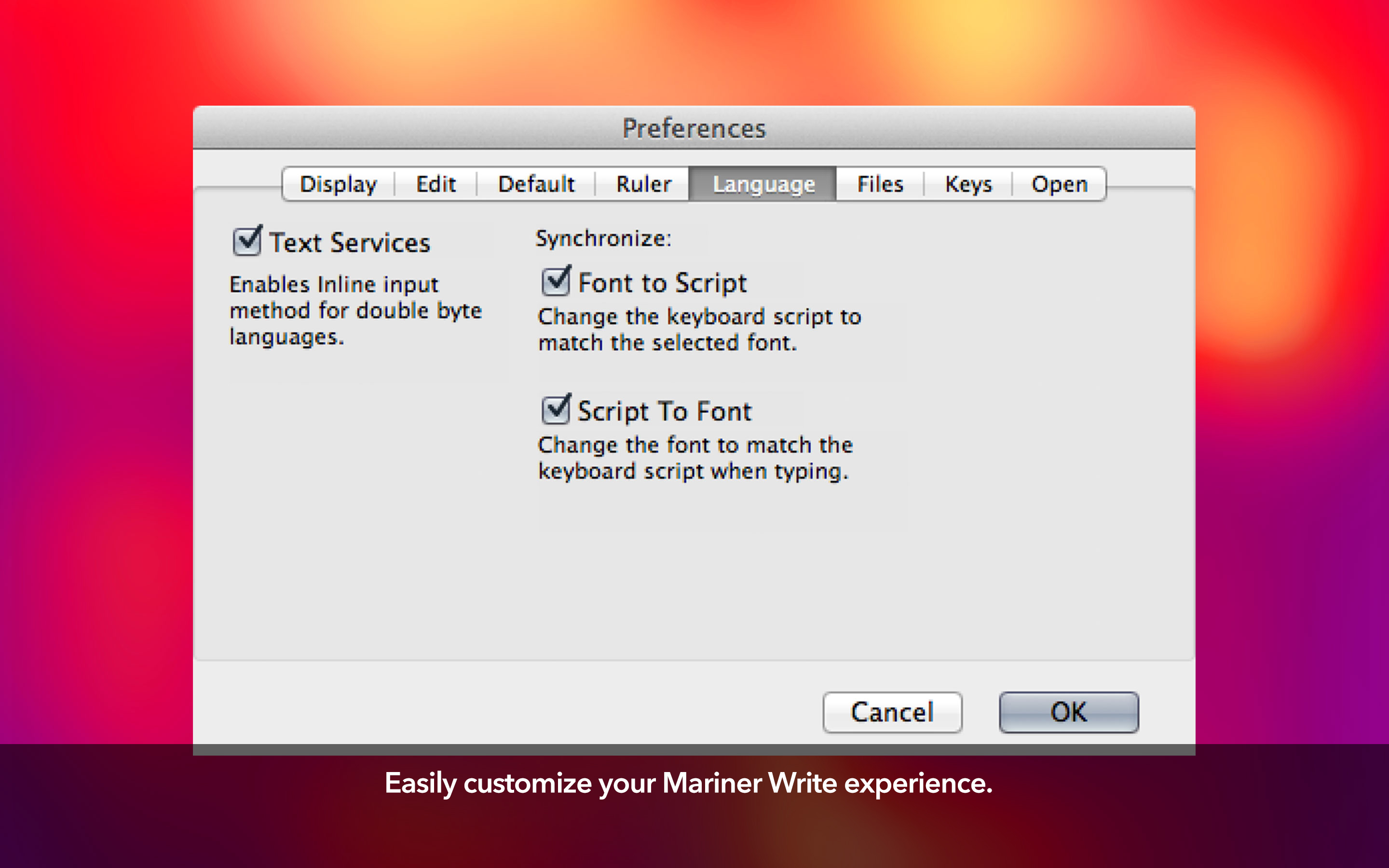Select the Edit preferences tab
Viewport: 1389px width, 868px height.
point(436,183)
